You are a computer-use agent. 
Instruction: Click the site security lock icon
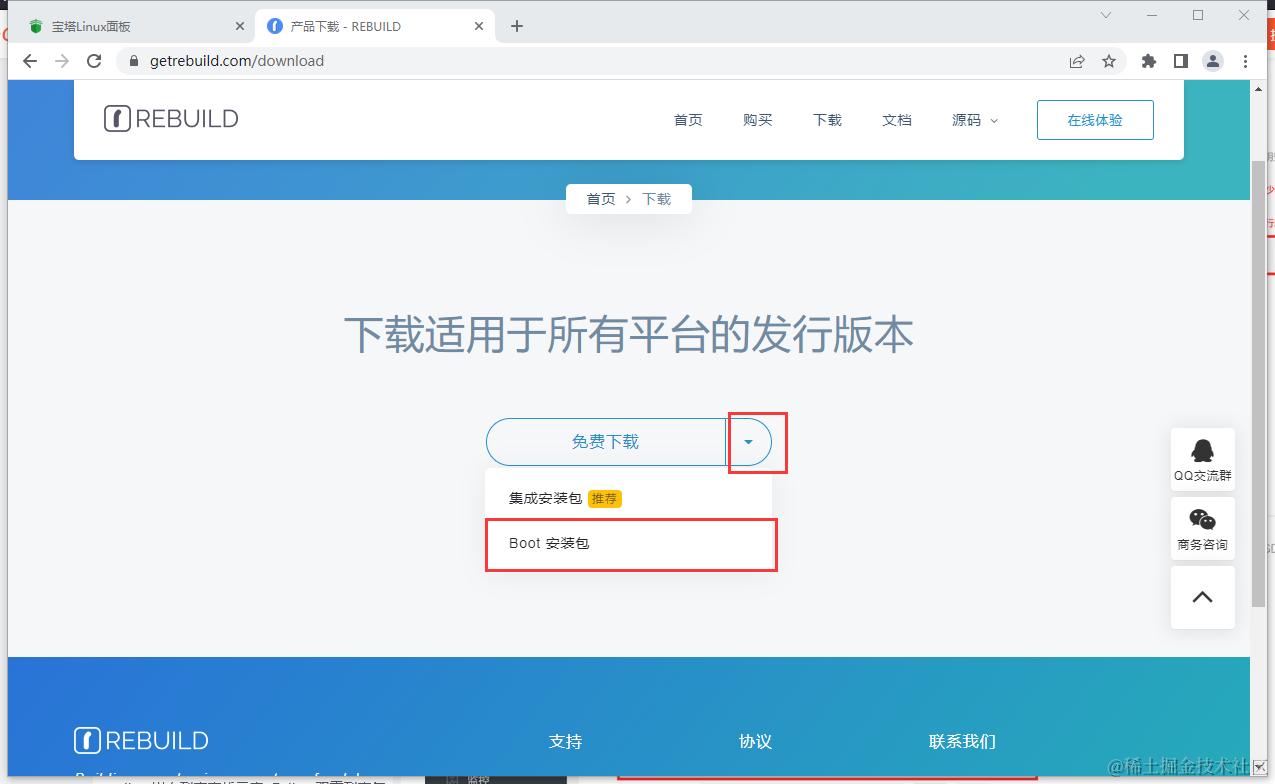pos(133,61)
